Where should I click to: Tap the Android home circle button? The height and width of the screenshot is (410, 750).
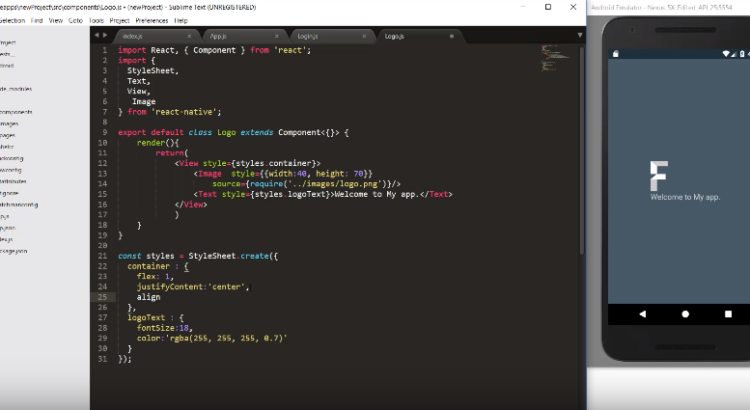tap(686, 314)
